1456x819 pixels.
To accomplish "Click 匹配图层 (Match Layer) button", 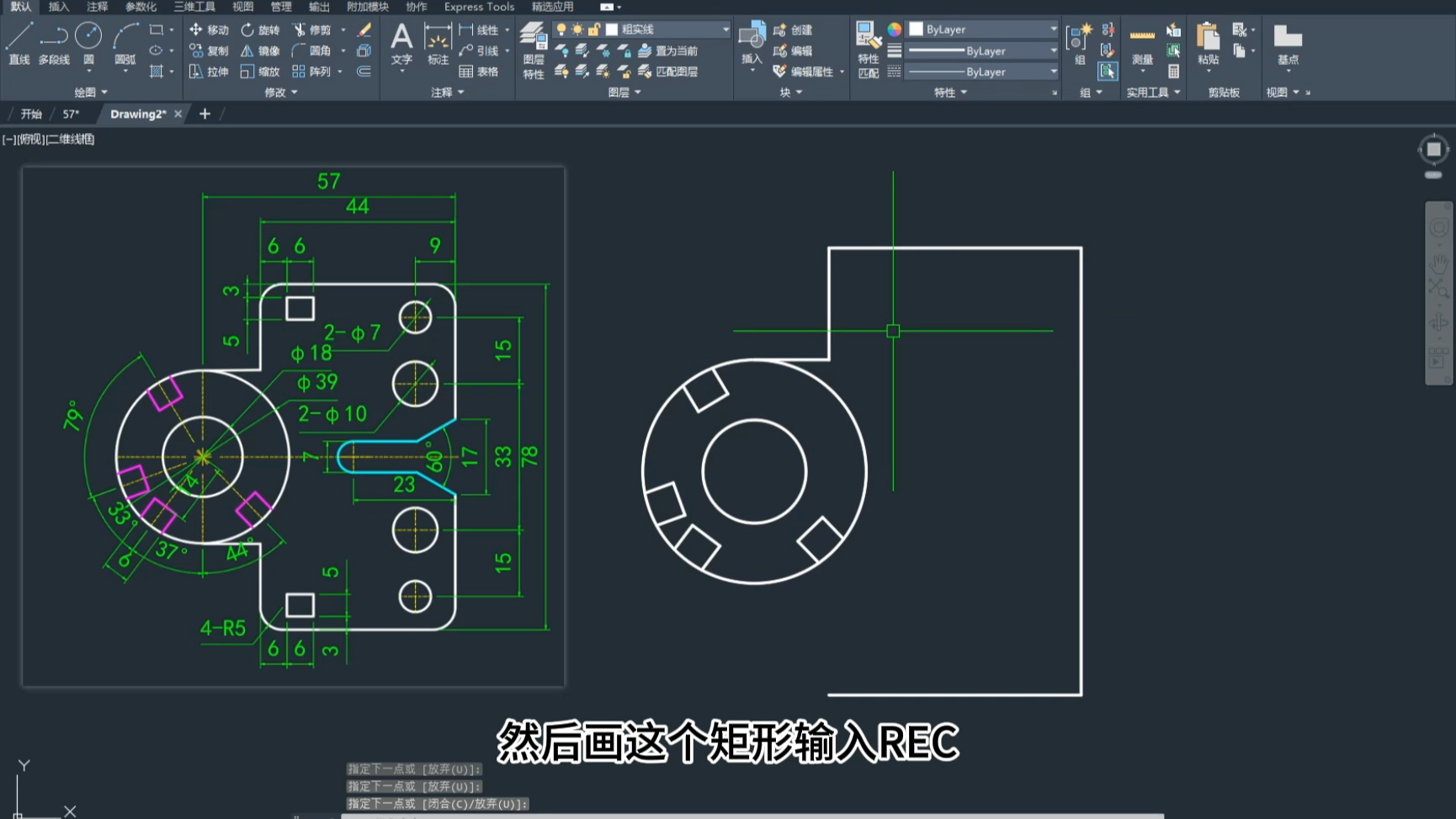I will 668,72.
